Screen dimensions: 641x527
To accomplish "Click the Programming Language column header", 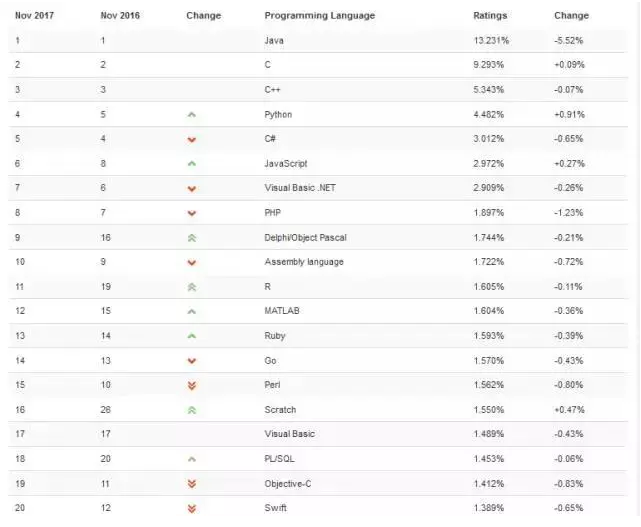I will [x=320, y=16].
